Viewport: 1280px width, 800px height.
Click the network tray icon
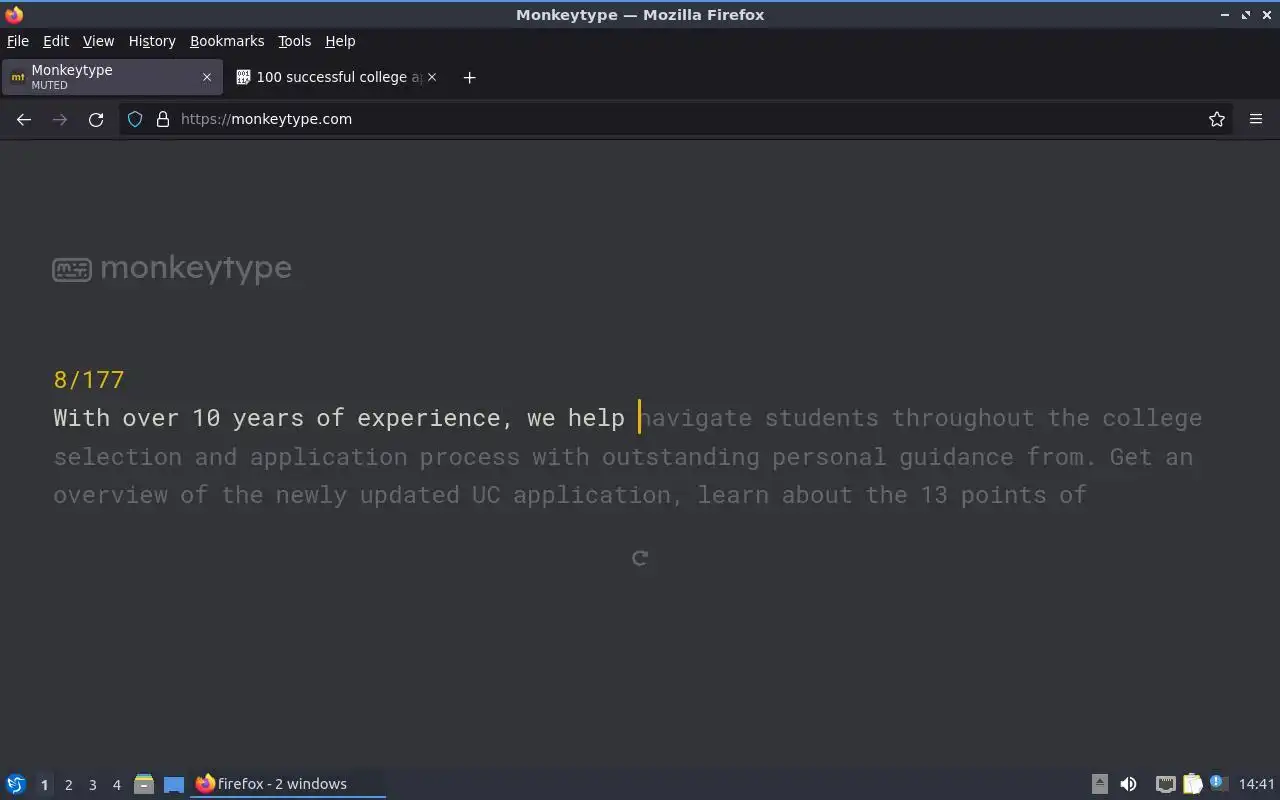[1165, 784]
